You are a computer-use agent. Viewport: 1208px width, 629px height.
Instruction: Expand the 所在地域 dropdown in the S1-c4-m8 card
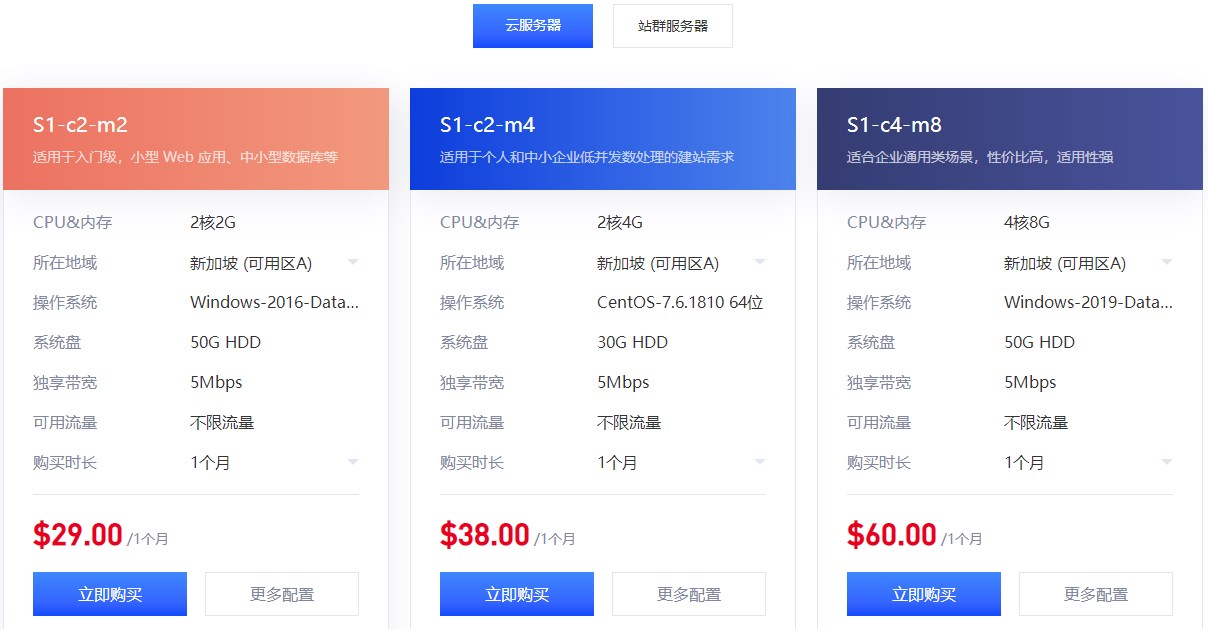click(1087, 263)
